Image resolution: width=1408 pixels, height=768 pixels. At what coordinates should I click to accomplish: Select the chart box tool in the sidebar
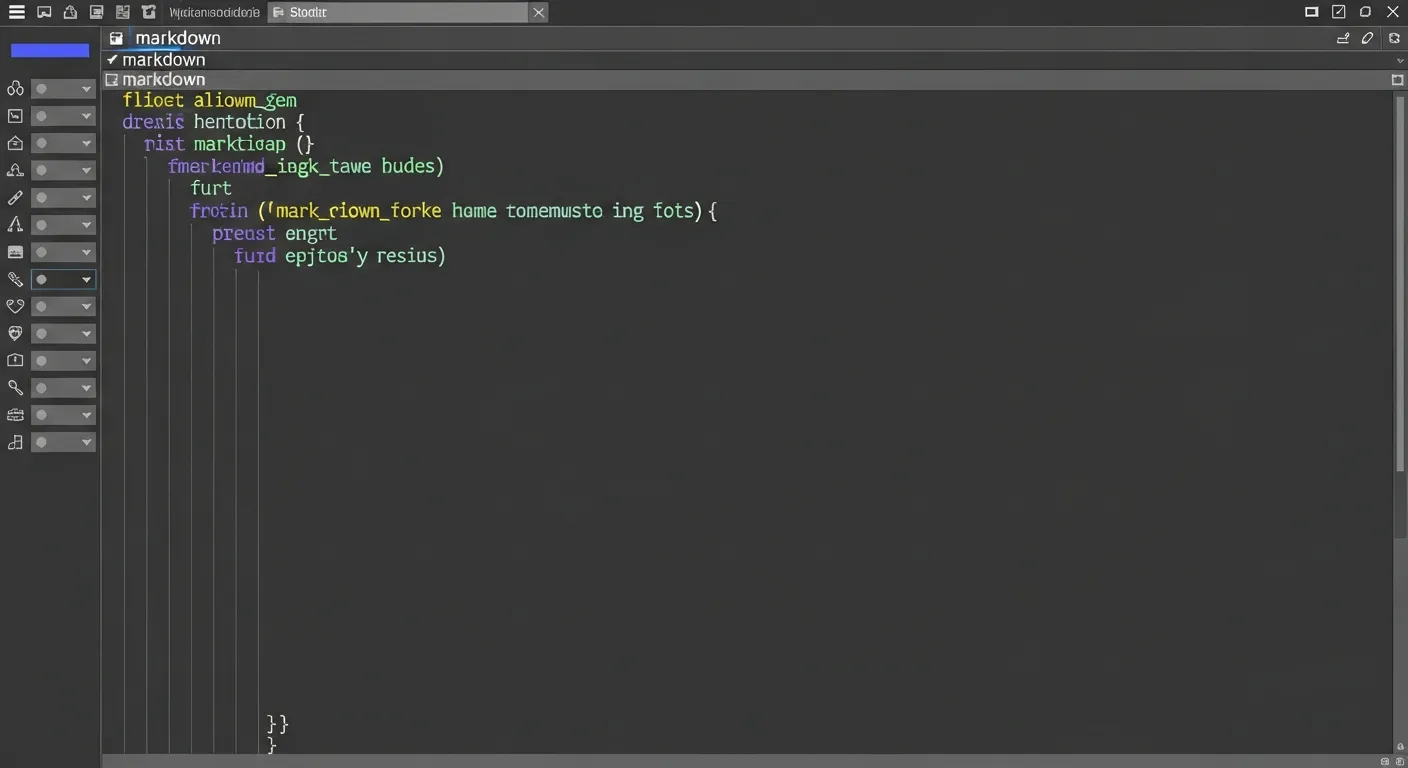(15, 116)
